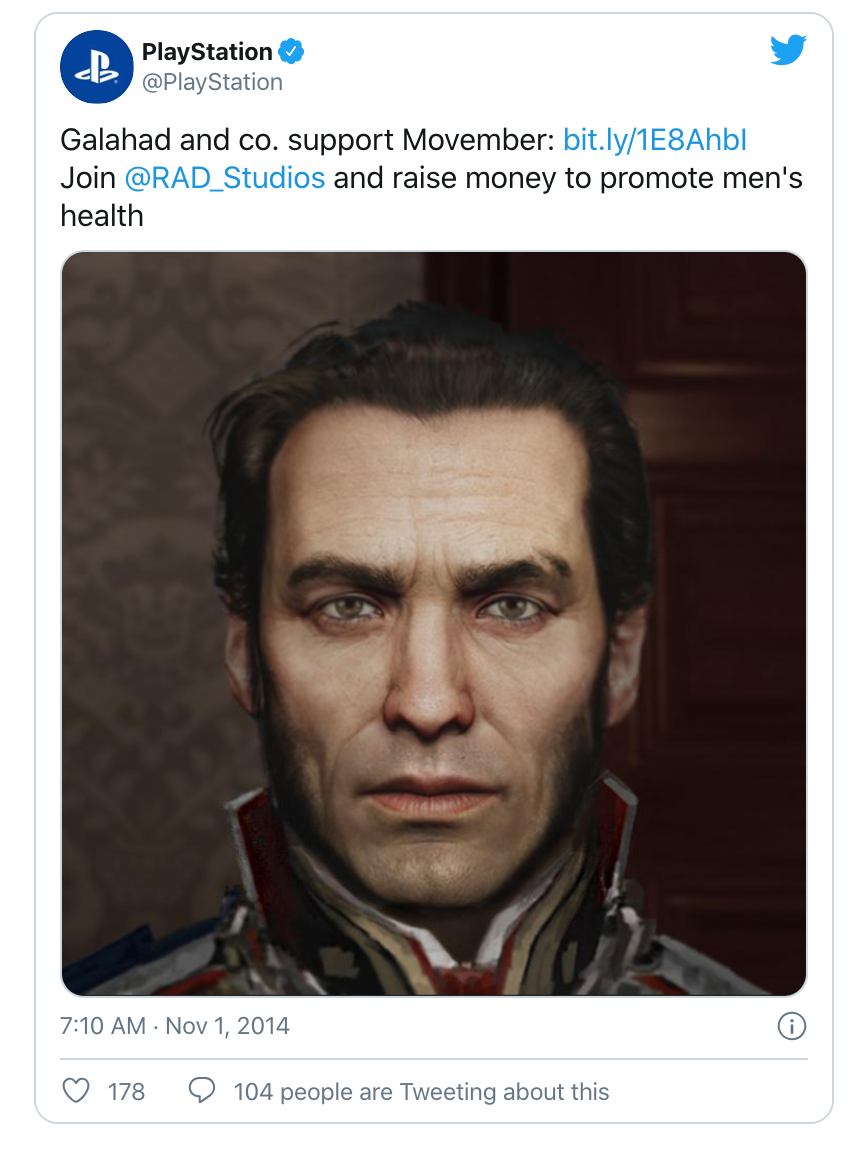This screenshot has width=862, height=1160.
Task: Open the tweet info circle icon
Action: 791,1026
